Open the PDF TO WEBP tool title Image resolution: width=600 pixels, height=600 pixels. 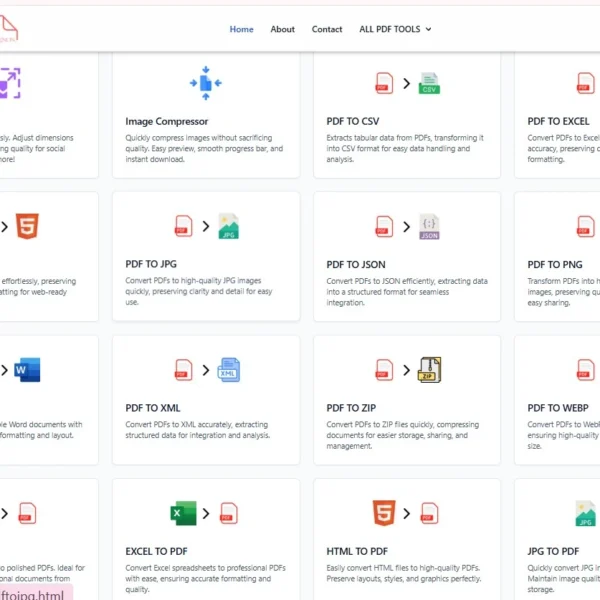(x=558, y=408)
